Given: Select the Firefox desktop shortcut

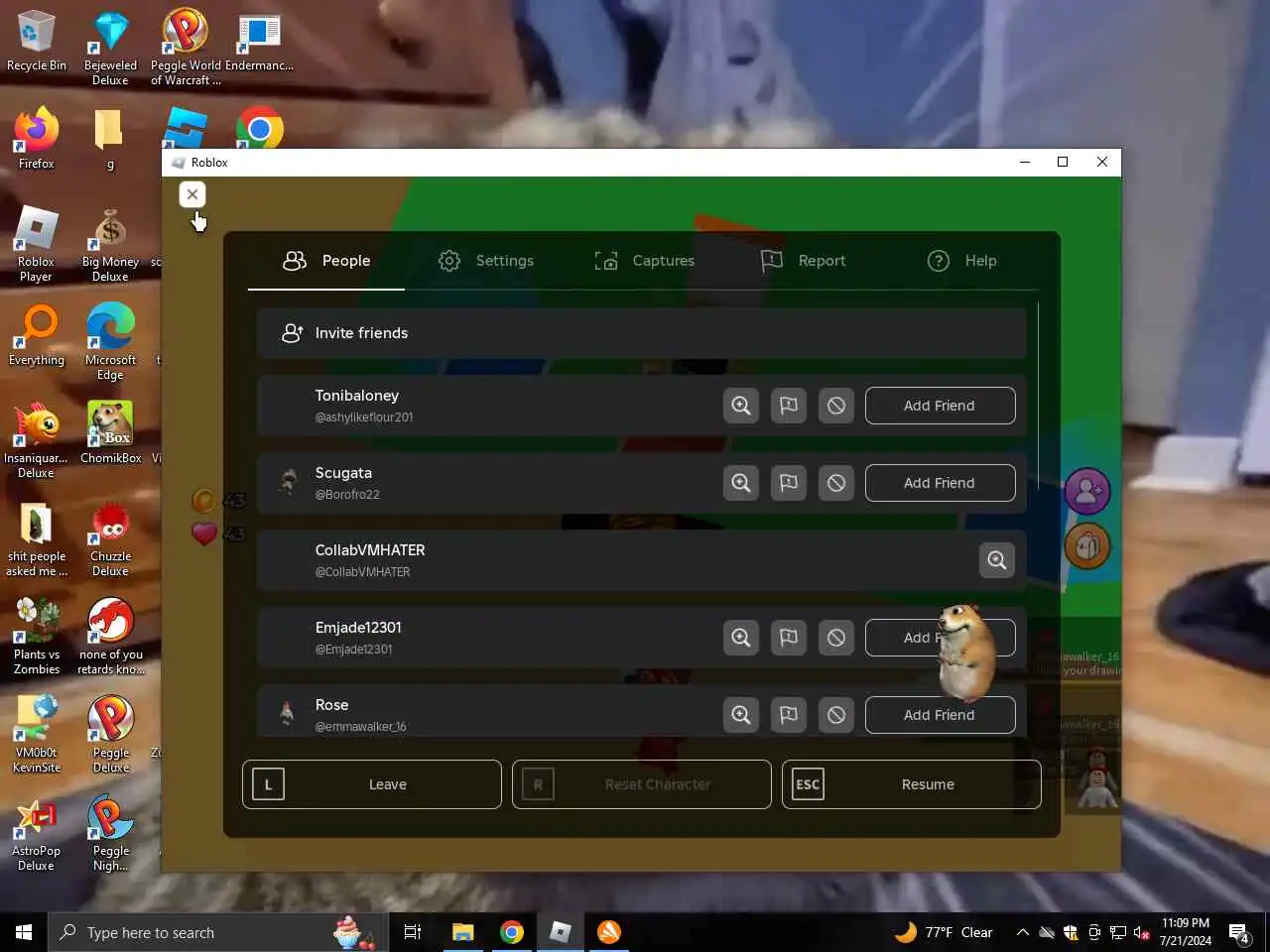Looking at the screenshot, I should click(37, 139).
